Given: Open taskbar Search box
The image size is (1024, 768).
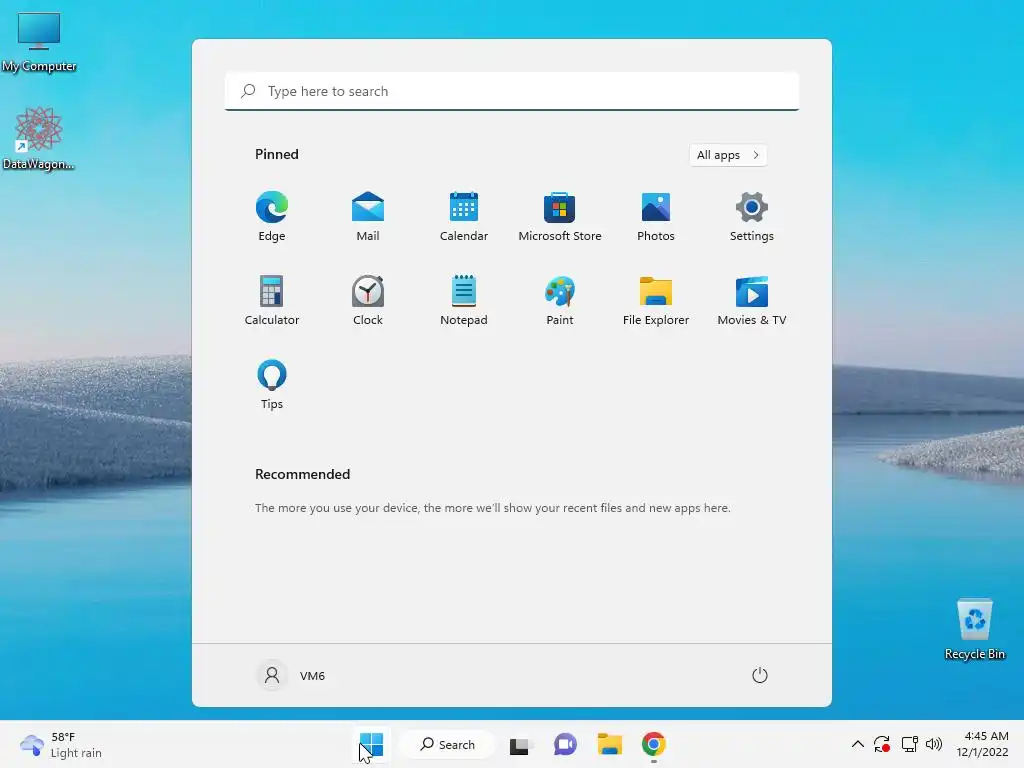Looking at the screenshot, I should tap(448, 744).
